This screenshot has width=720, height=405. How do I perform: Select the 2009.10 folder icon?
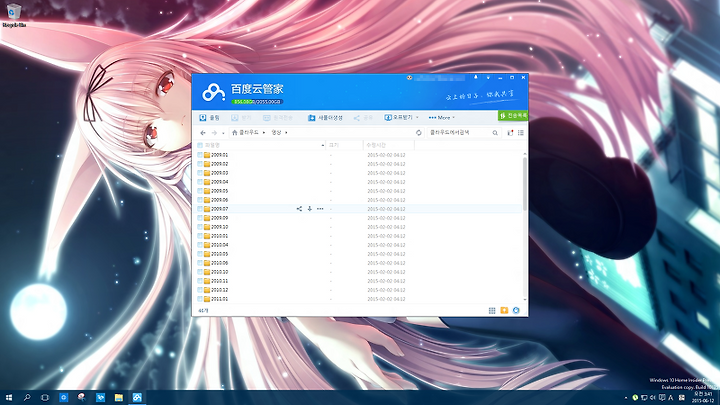coord(207,227)
